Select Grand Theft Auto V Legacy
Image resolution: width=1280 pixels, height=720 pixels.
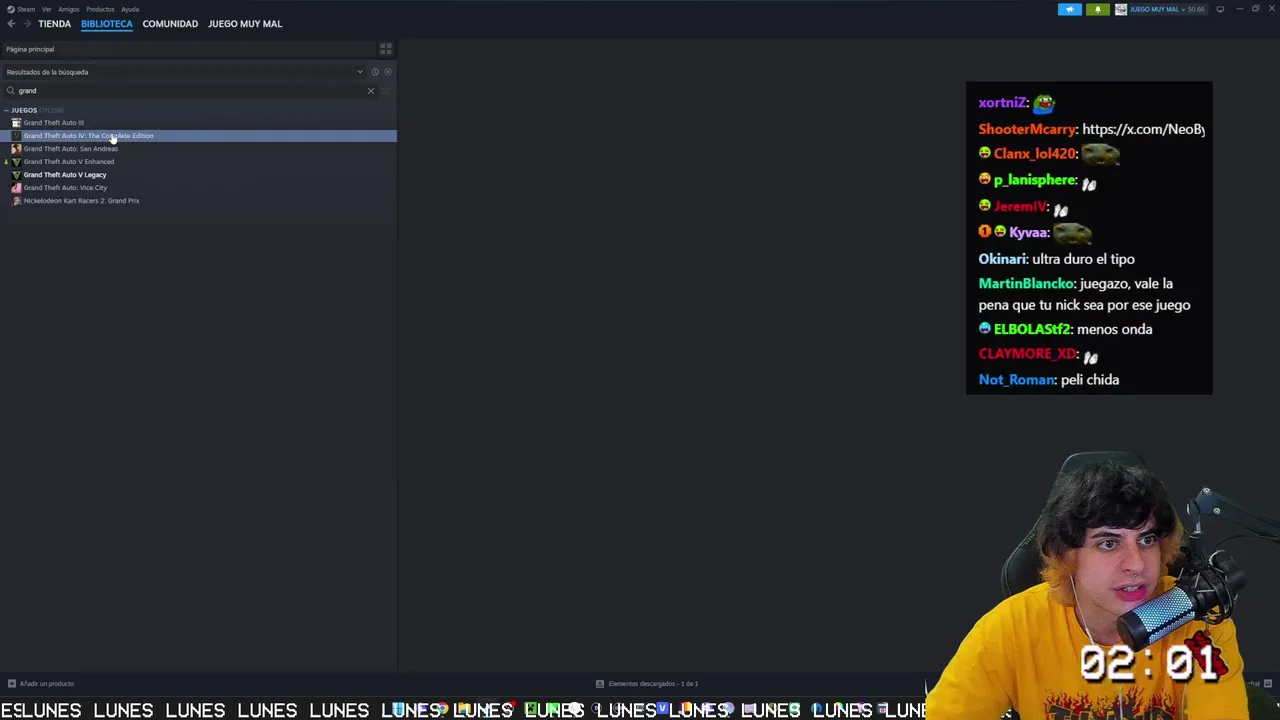[65, 175]
